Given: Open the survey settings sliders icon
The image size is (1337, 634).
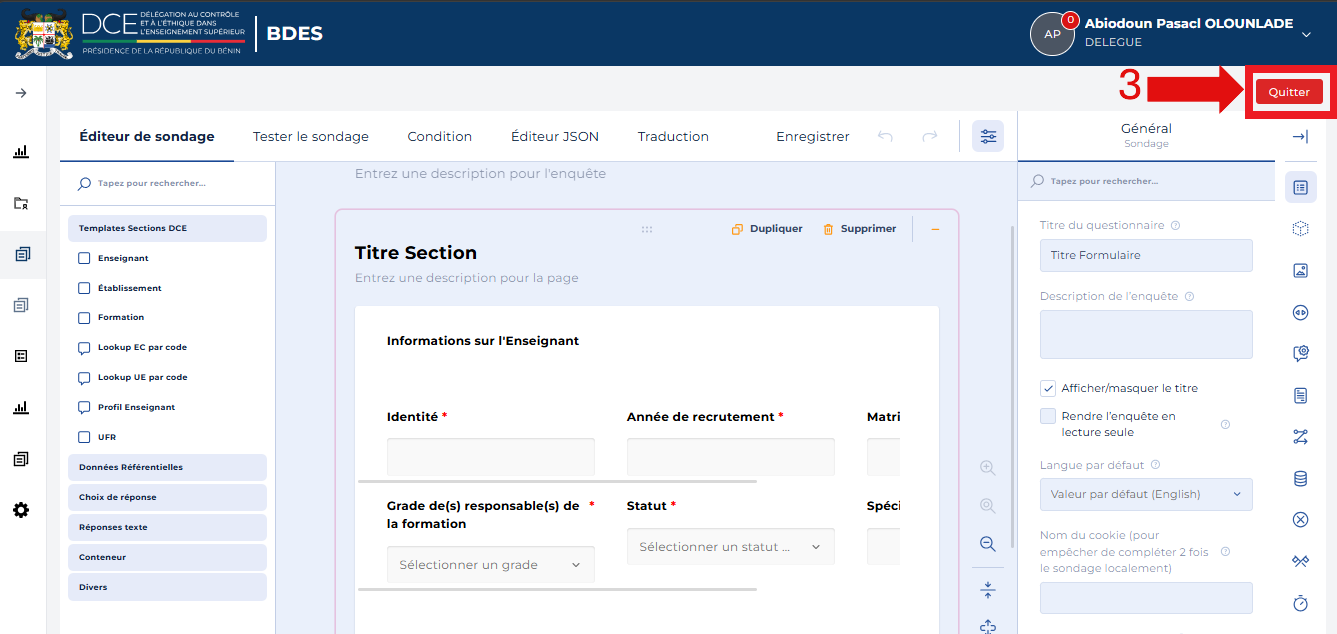Looking at the screenshot, I should coord(988,136).
